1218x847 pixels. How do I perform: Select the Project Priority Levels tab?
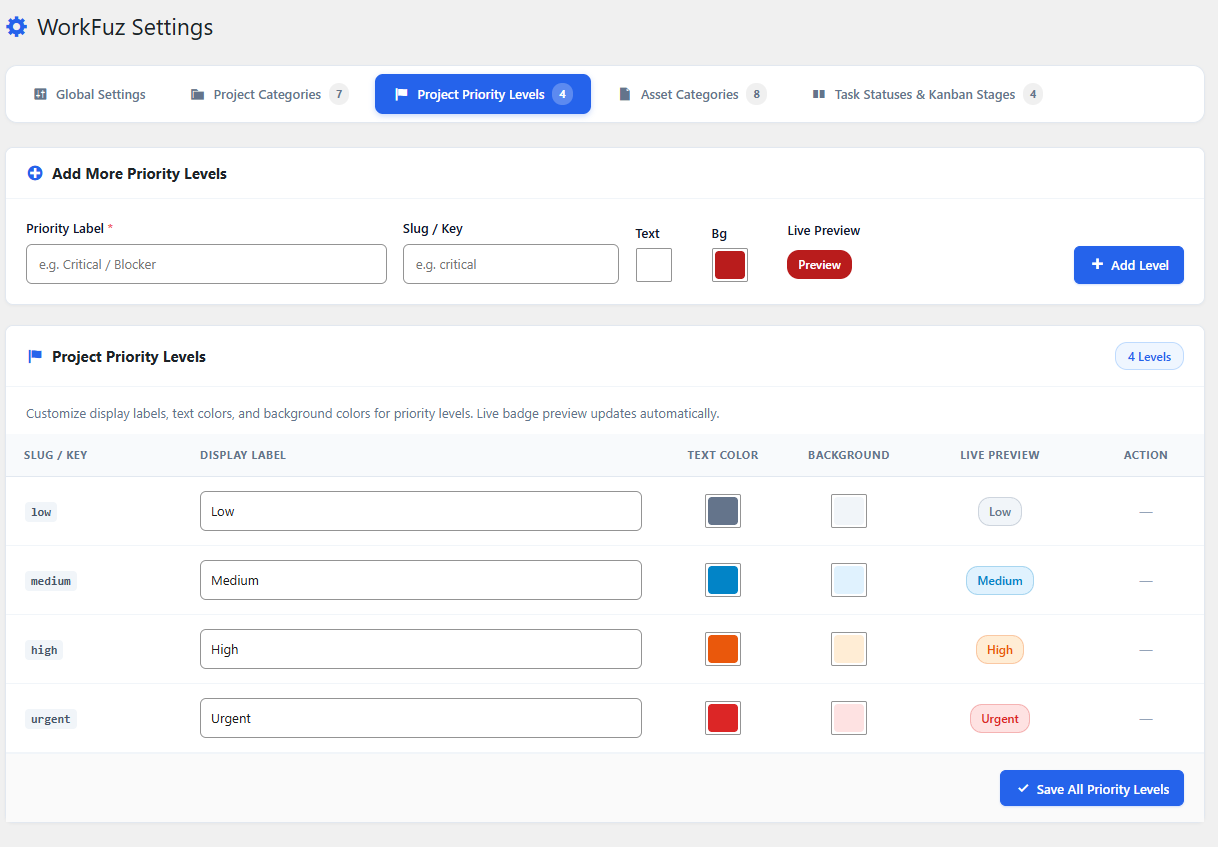(483, 94)
